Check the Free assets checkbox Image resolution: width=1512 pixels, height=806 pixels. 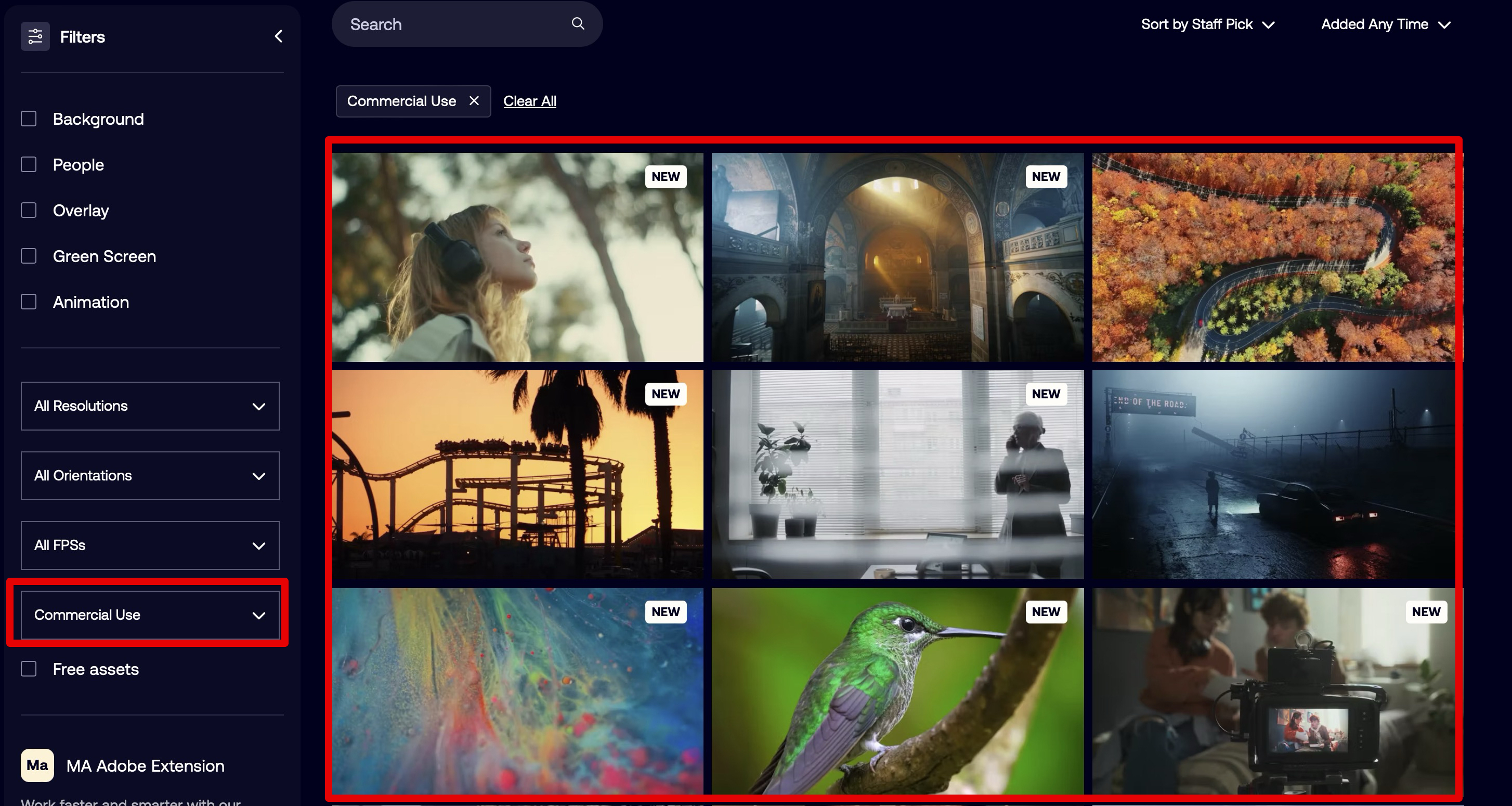click(29, 669)
